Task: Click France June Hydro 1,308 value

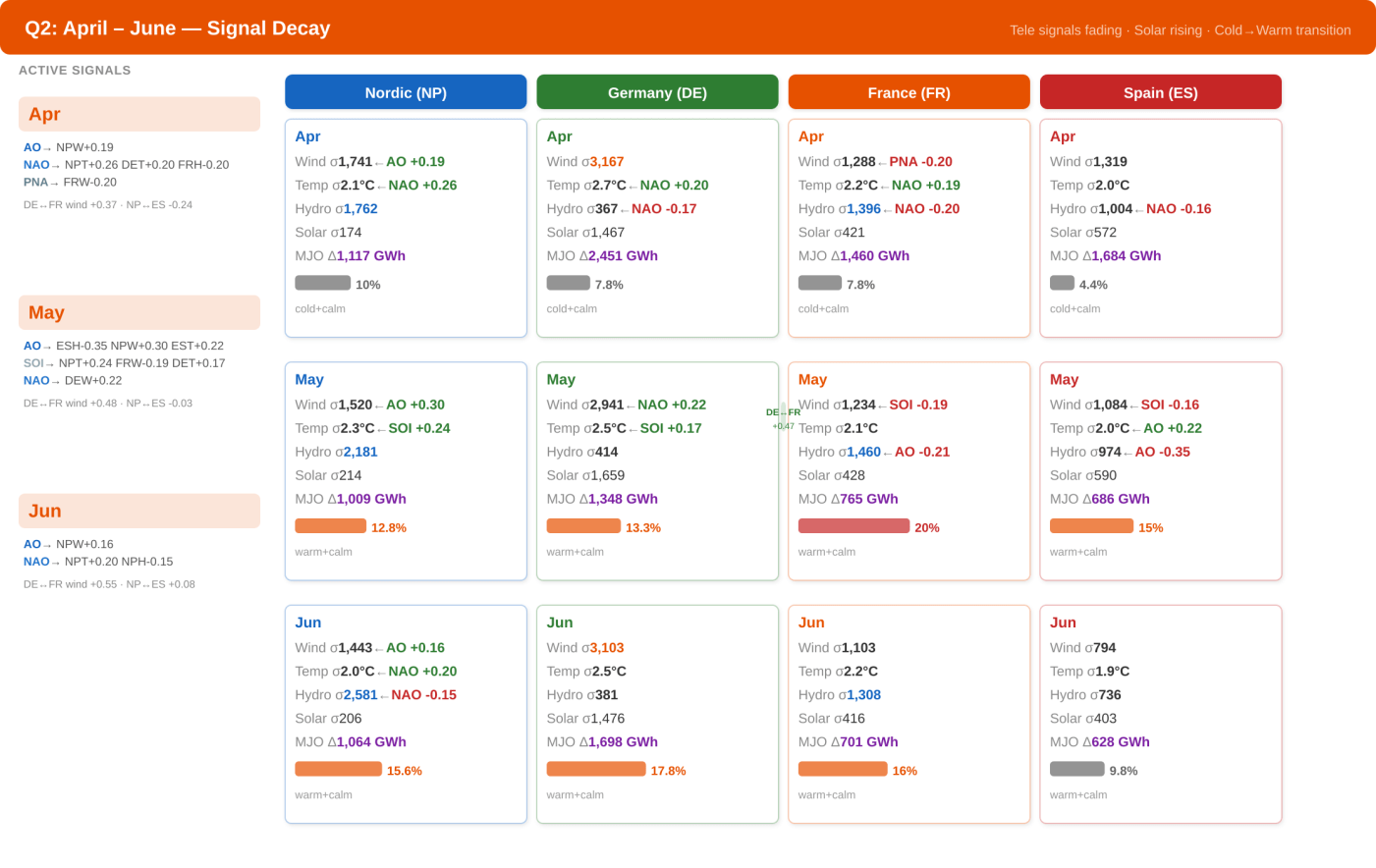Action: coord(863,694)
